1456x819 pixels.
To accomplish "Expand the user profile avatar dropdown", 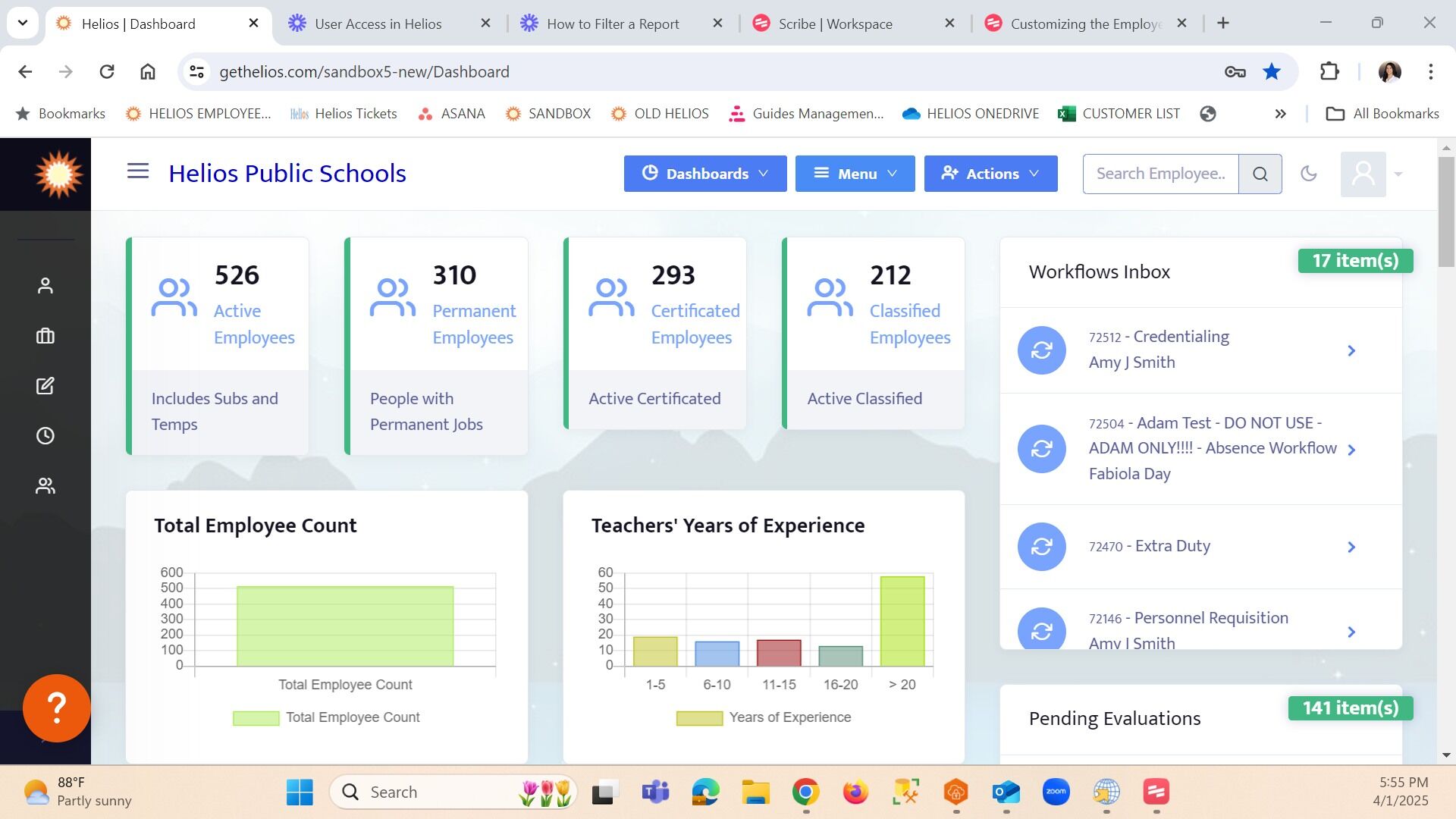I will (1373, 174).
